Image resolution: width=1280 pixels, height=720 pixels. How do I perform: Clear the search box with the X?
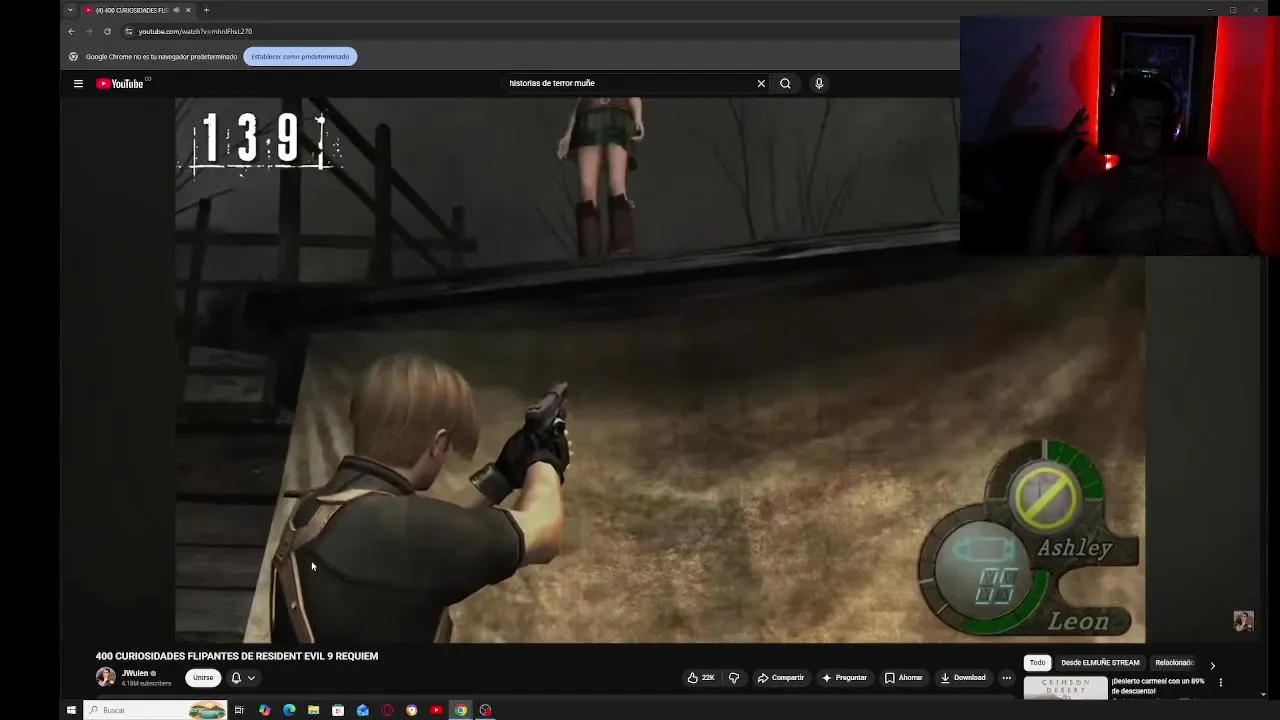point(761,84)
